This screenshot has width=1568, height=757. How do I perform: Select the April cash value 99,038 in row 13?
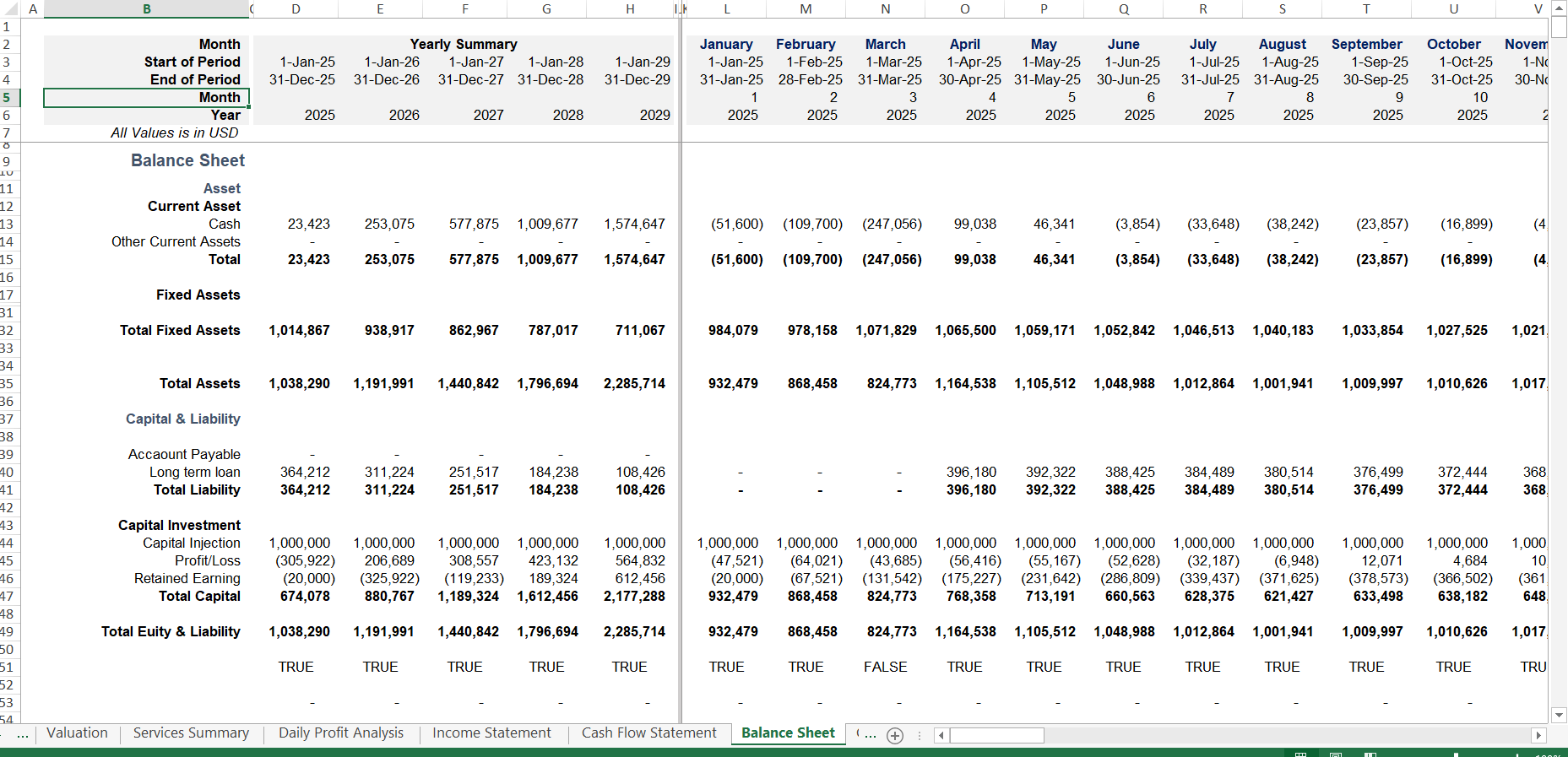coord(974,224)
